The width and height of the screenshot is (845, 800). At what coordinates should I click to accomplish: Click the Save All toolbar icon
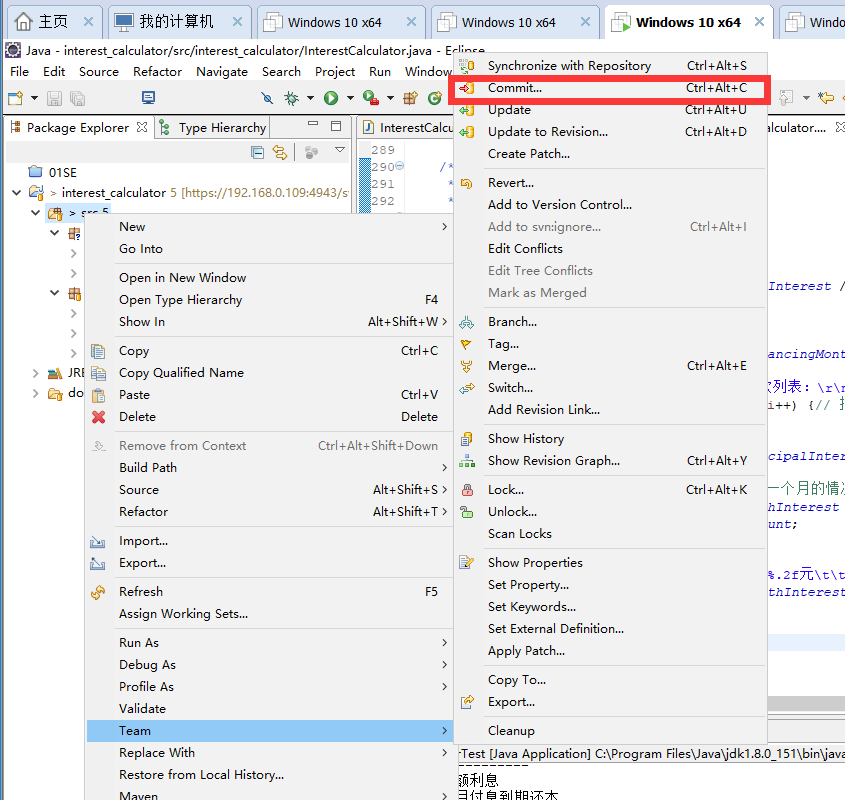[x=78, y=99]
